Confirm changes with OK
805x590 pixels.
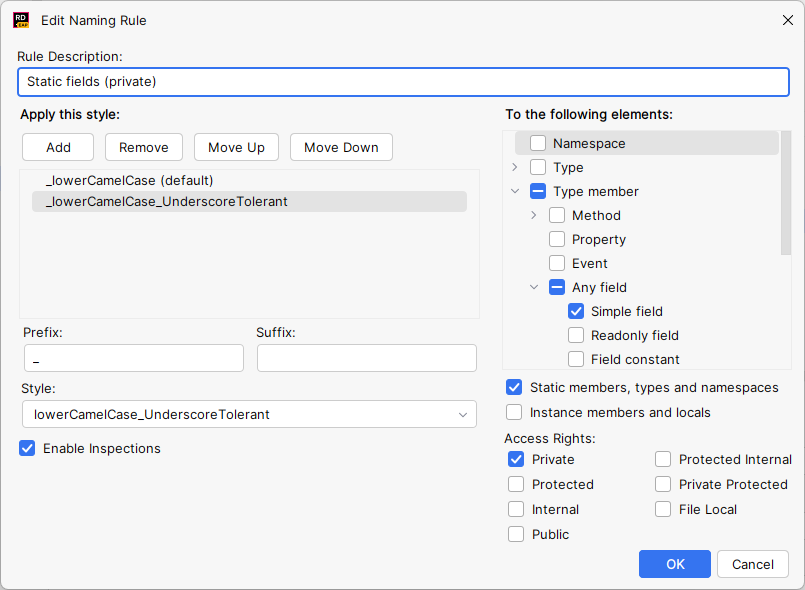(674, 564)
